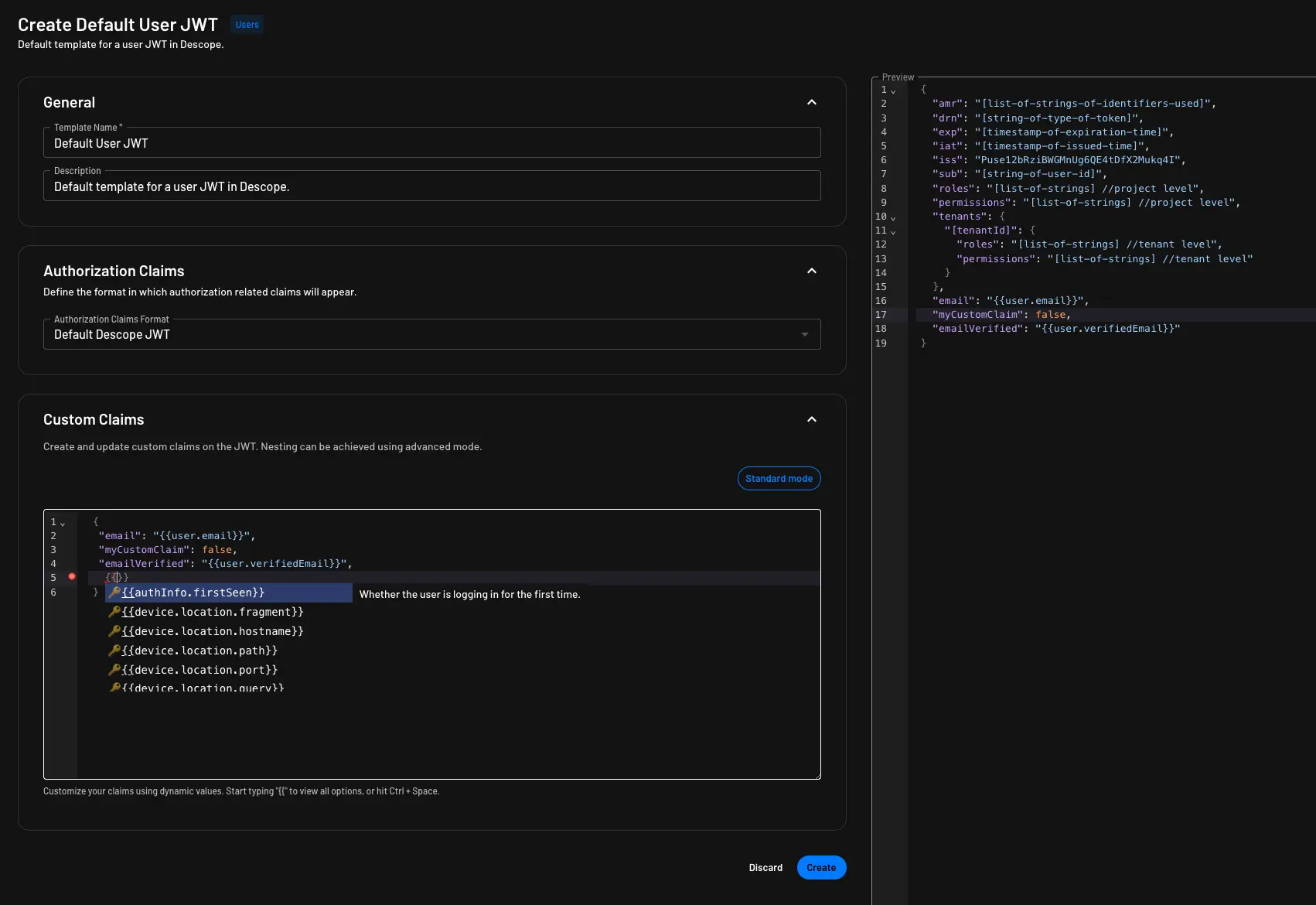Select the {{device.location.path}} suggestion

(x=229, y=651)
